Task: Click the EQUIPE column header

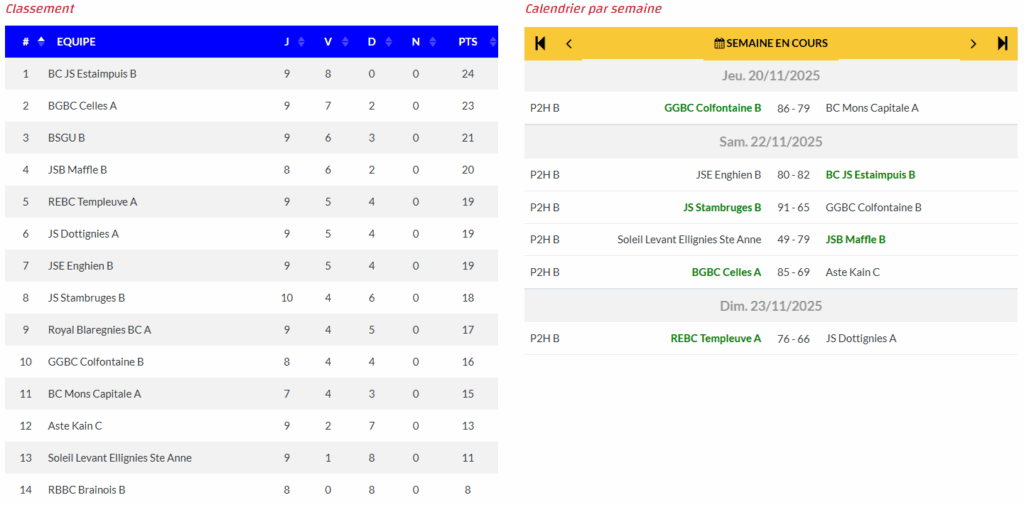Action: click(76, 41)
